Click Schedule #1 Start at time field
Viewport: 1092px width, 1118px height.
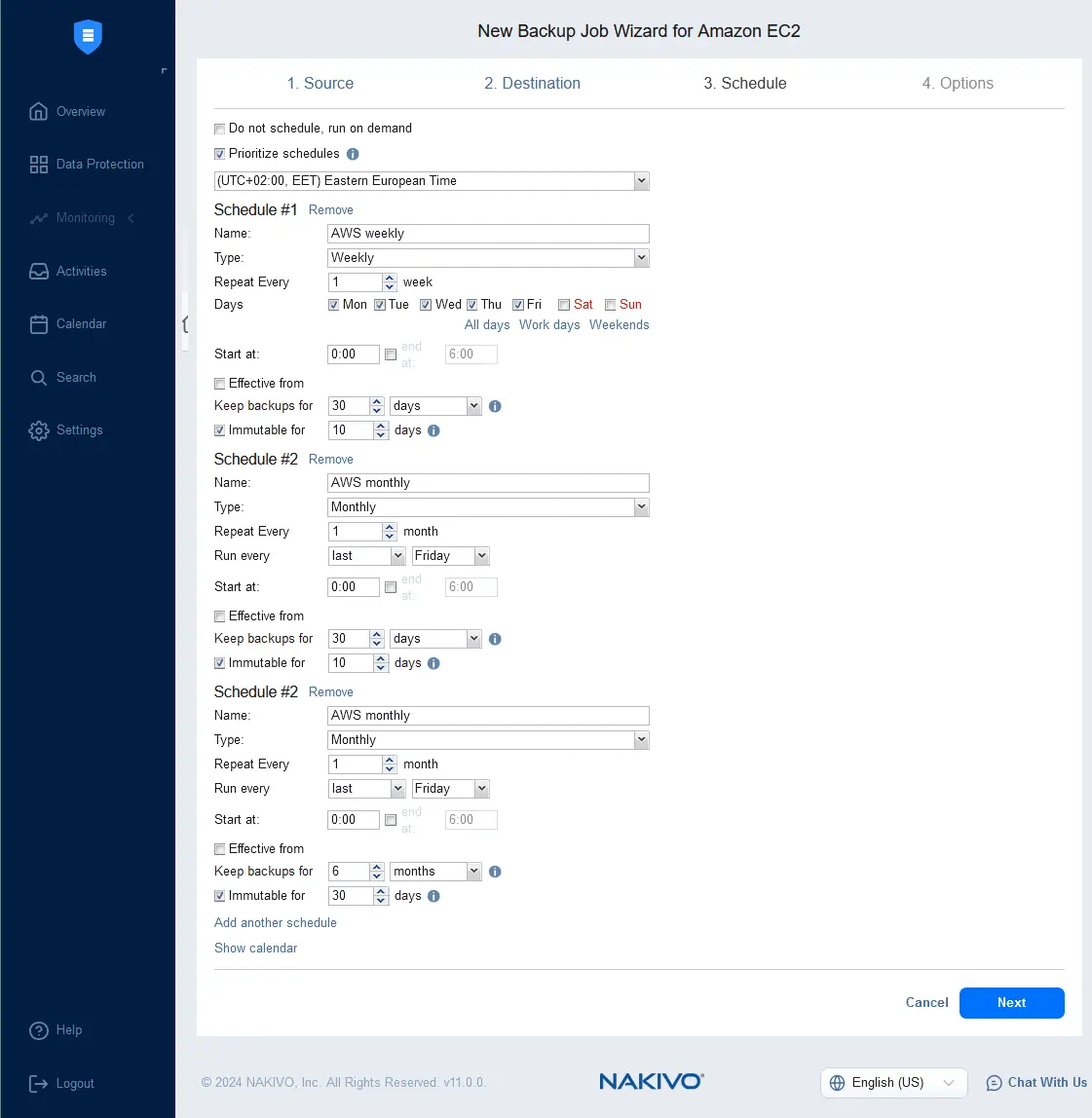pyautogui.click(x=353, y=355)
